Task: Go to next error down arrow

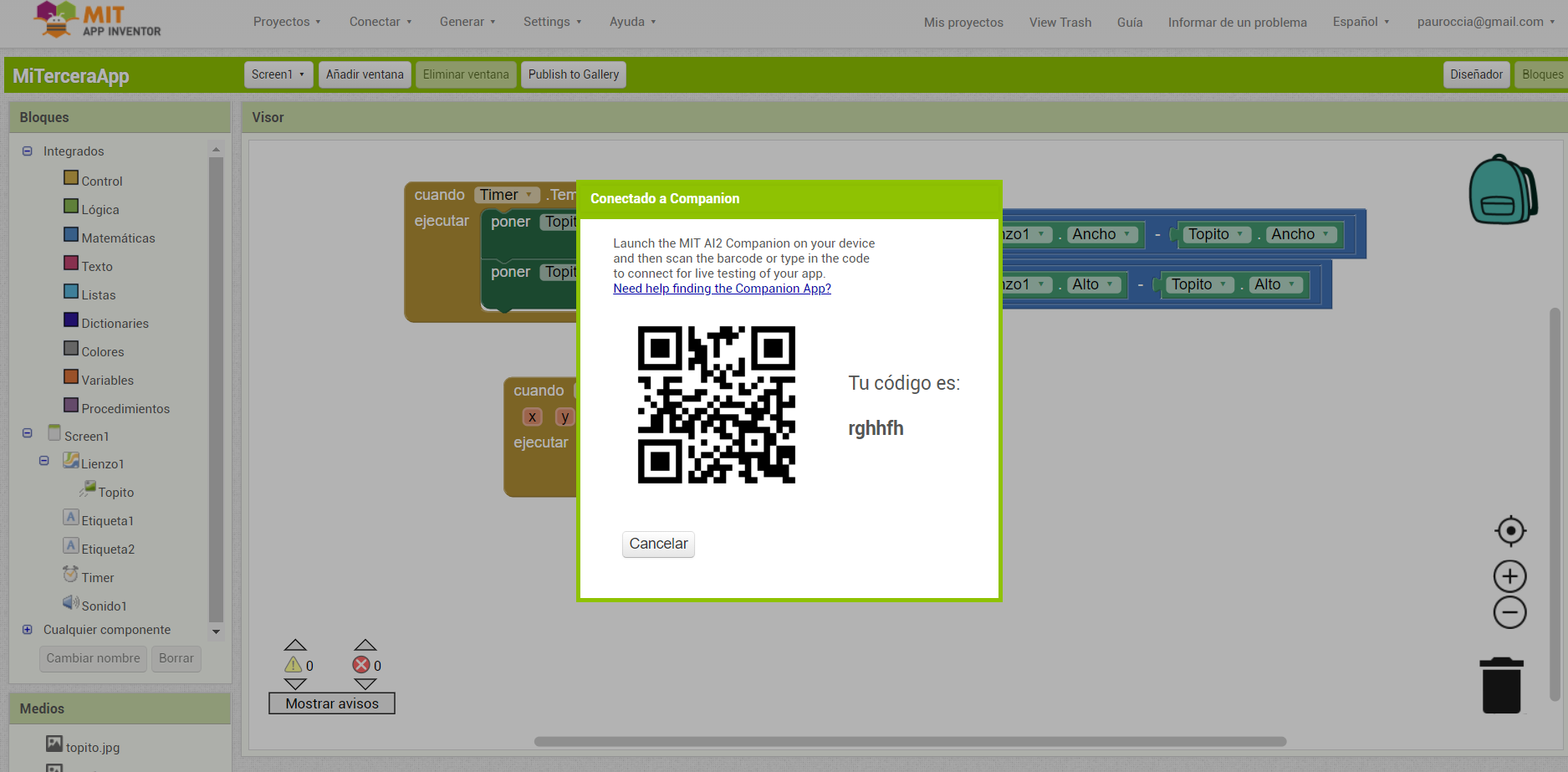Action: (365, 684)
